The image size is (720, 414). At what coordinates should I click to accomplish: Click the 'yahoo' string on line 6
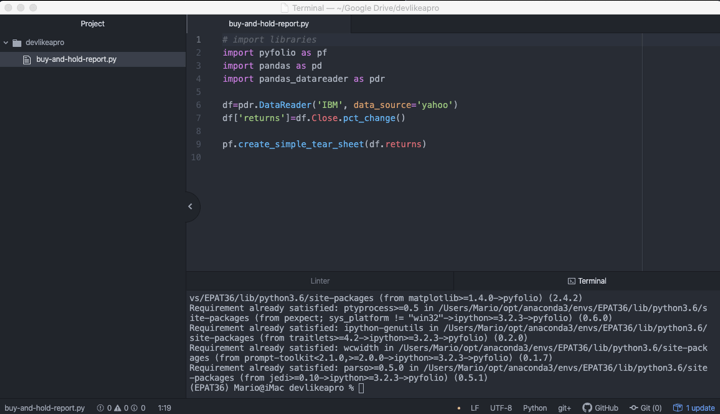[x=435, y=105]
